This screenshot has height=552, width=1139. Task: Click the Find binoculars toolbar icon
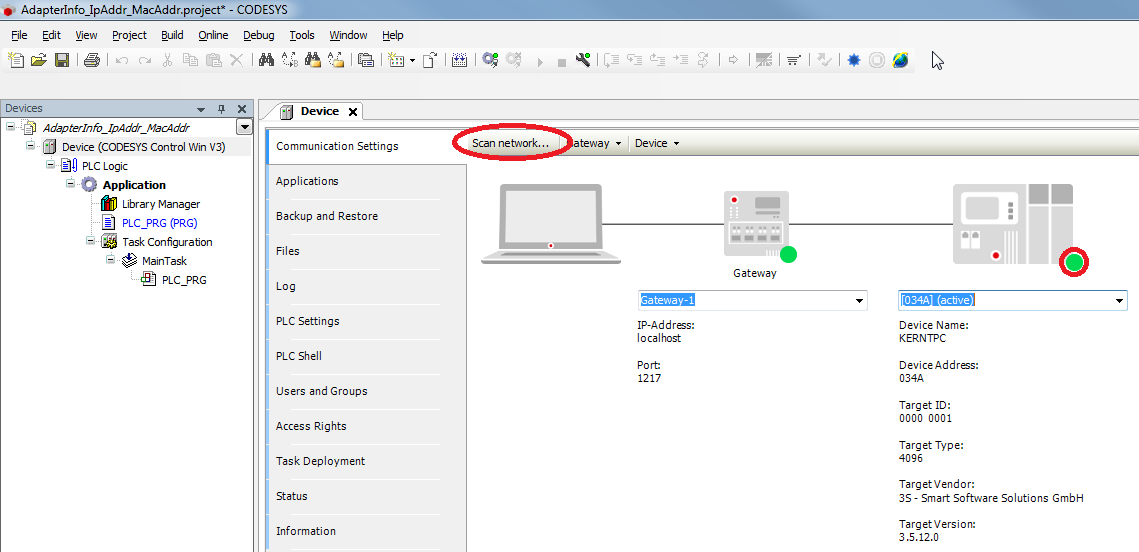click(x=266, y=60)
